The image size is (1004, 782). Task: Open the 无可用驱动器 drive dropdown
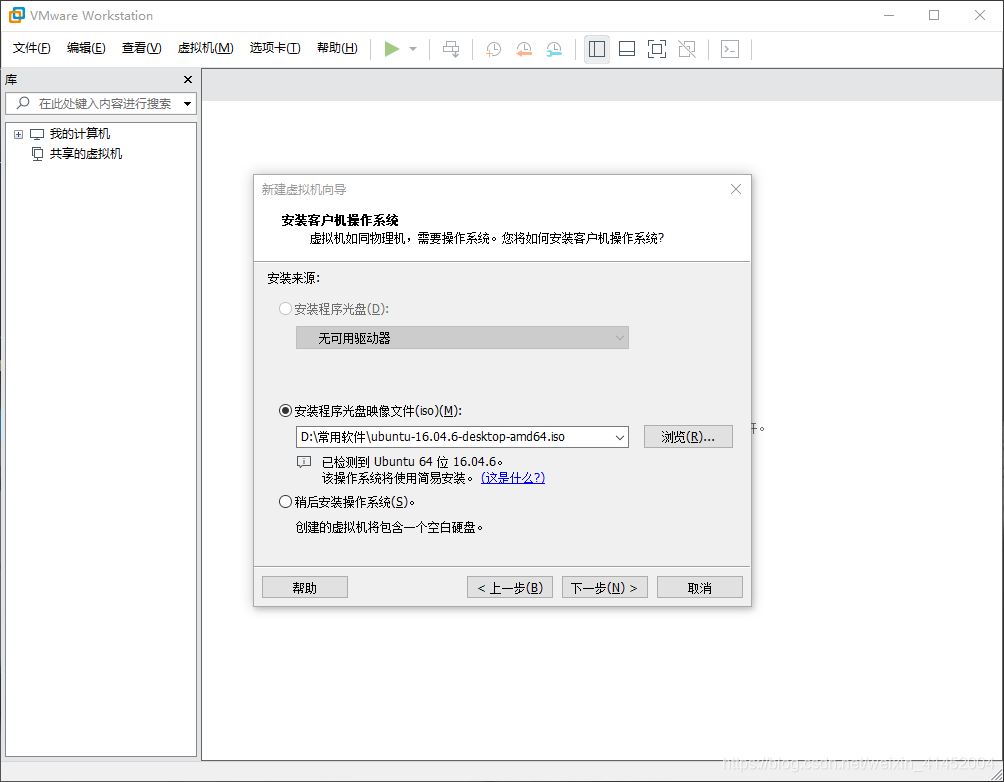coord(620,337)
